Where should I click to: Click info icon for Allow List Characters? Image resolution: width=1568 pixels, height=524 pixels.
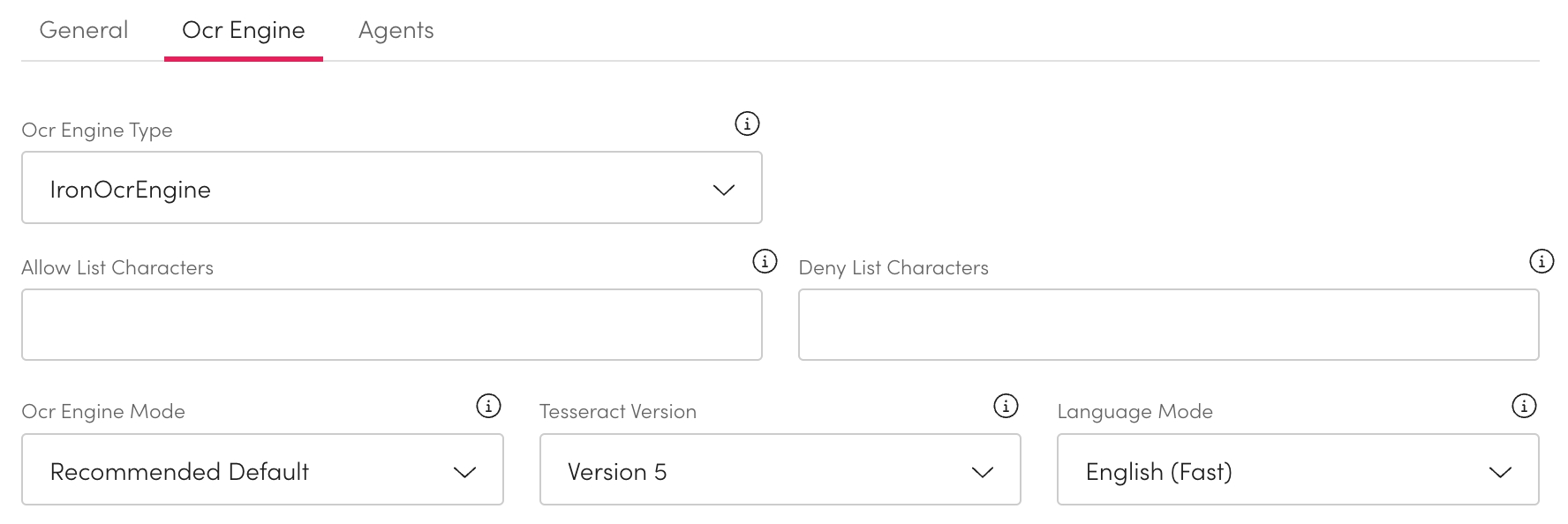click(x=765, y=261)
